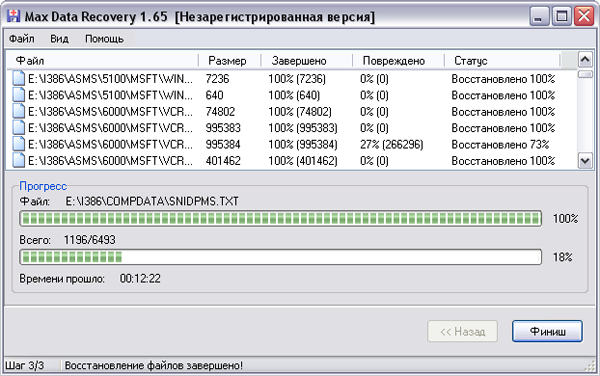The image size is (600, 376).
Task: Sort by the Статус column header
Action: pyautogui.click(x=502, y=60)
